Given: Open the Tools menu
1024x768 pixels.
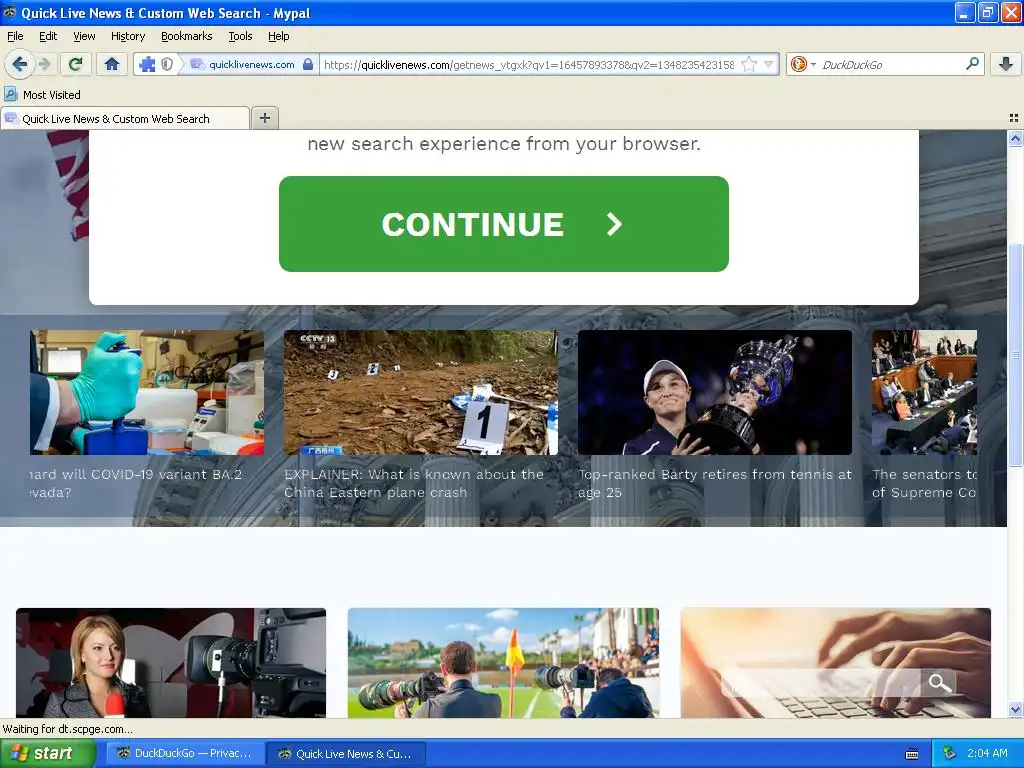Looking at the screenshot, I should point(240,36).
